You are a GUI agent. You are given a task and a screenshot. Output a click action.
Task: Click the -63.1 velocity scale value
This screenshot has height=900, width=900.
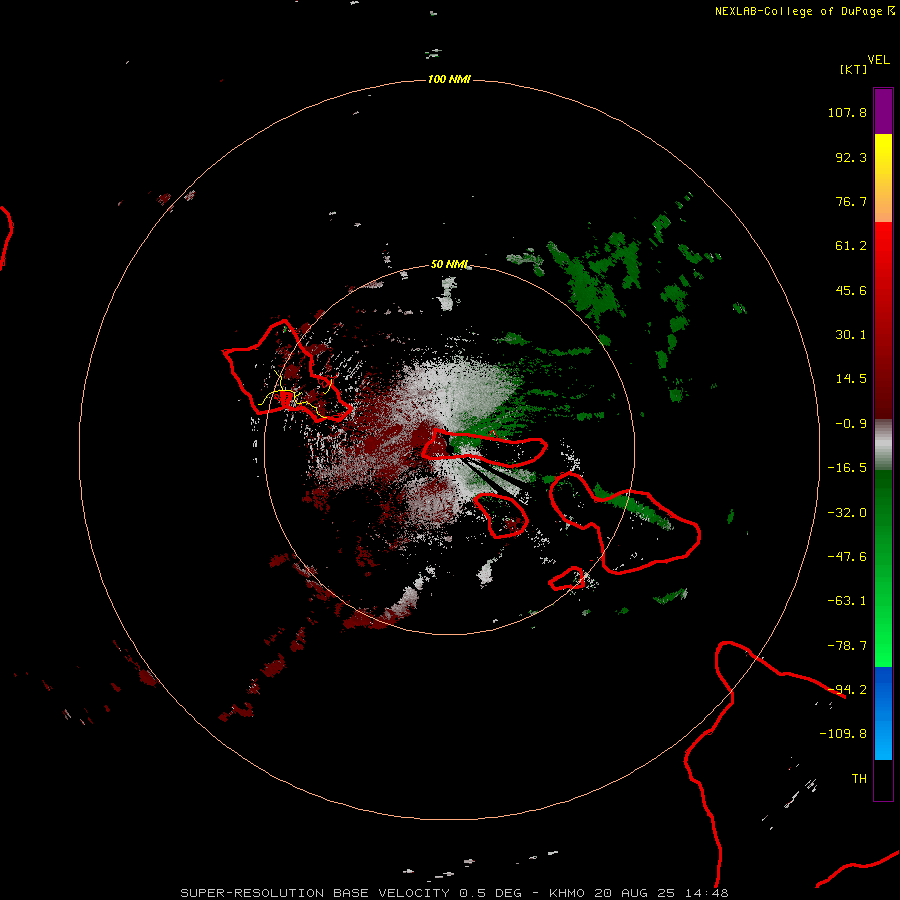click(847, 601)
